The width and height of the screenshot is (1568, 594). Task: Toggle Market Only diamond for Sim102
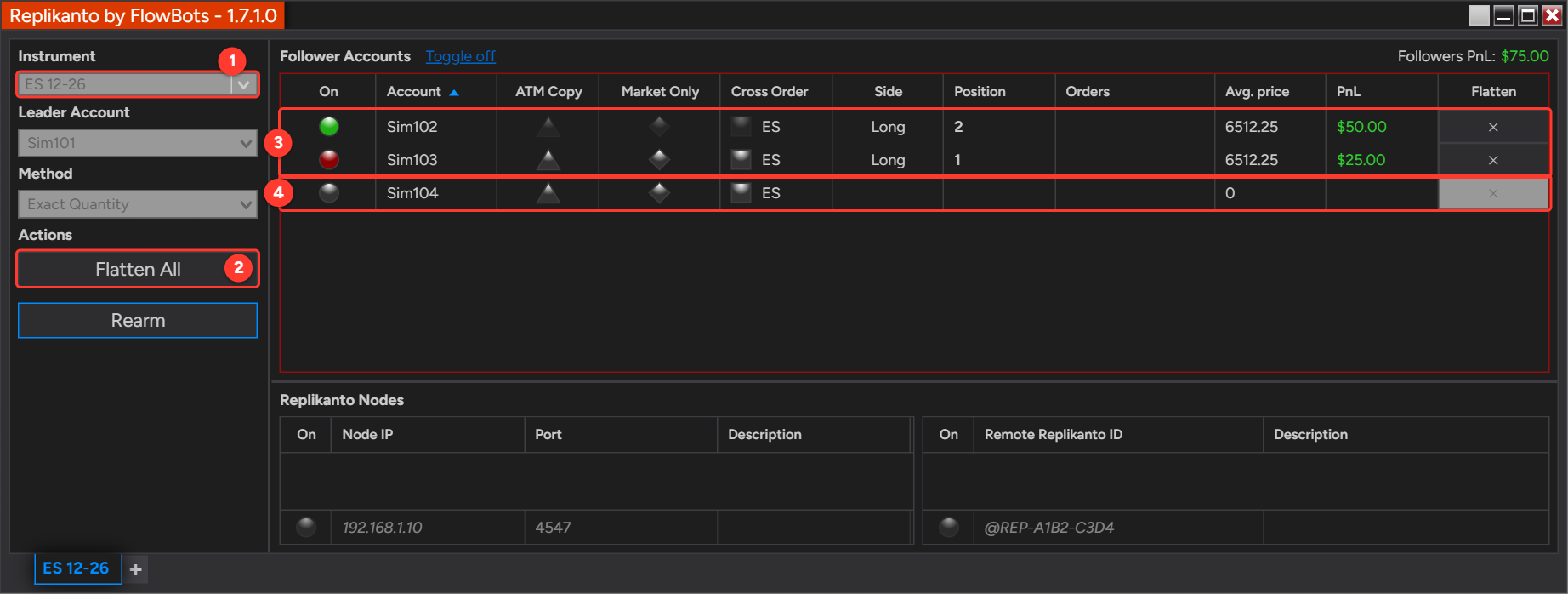point(659,126)
